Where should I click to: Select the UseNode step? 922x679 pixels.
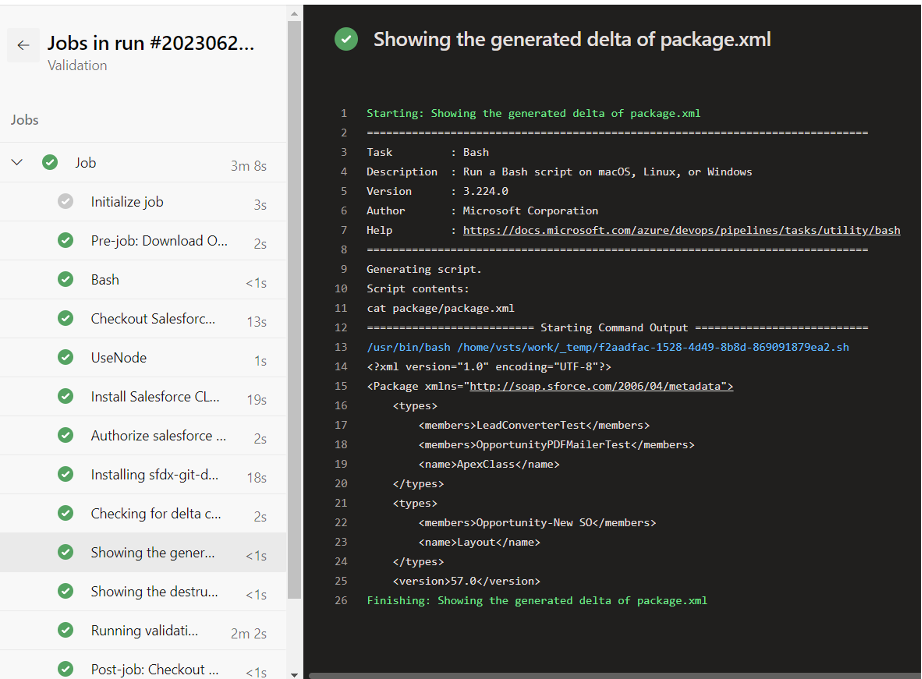pos(143,357)
